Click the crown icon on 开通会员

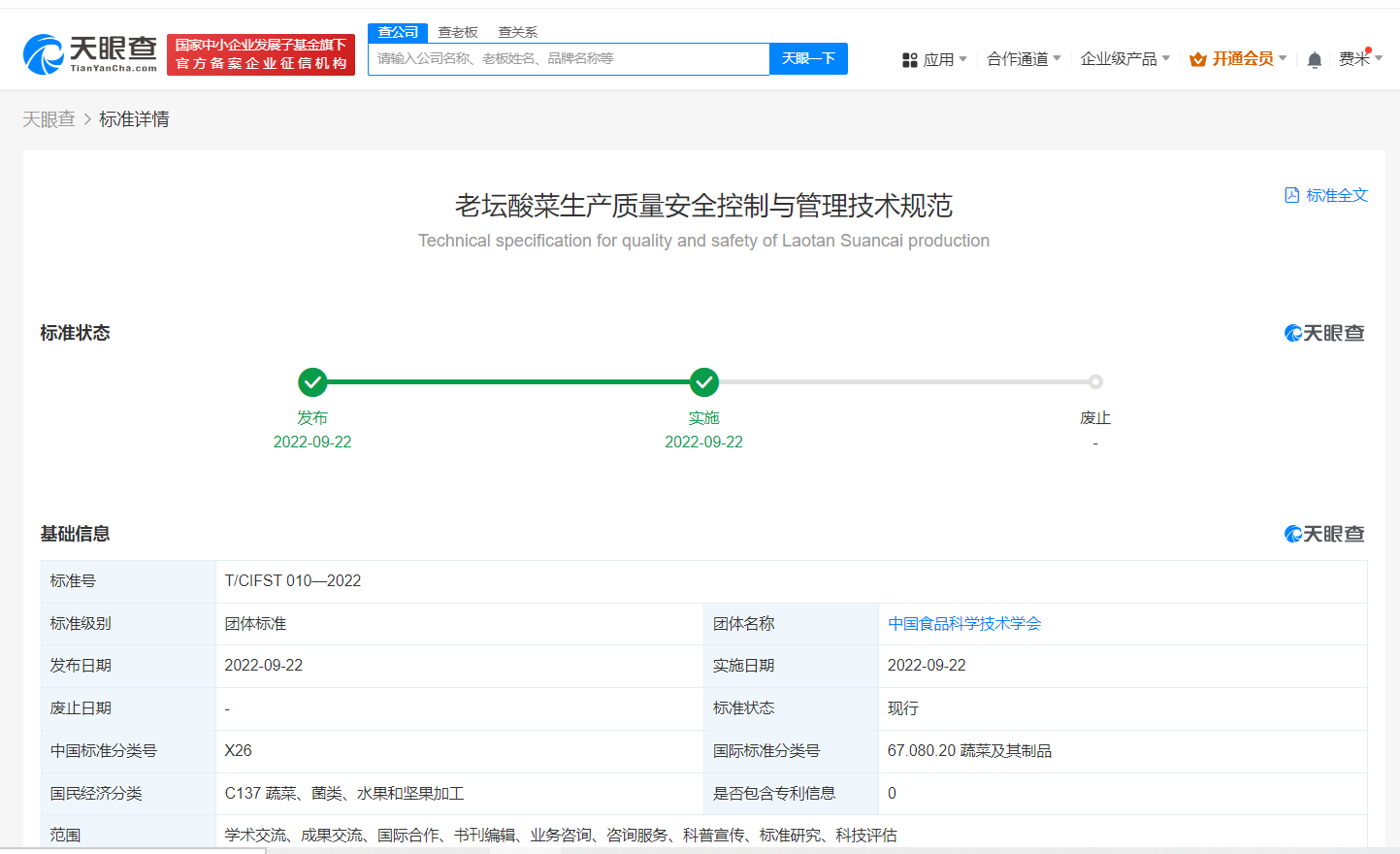(x=1196, y=58)
